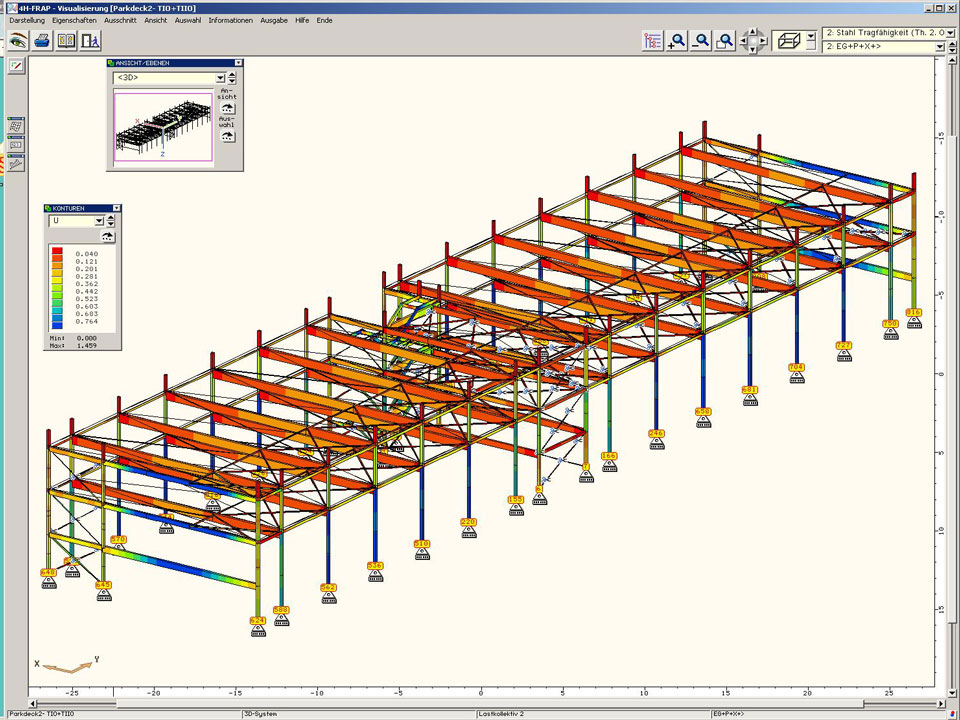Viewport: 960px width, 720px height.
Task: Open the <3D> view dropdown
Action: (219, 78)
